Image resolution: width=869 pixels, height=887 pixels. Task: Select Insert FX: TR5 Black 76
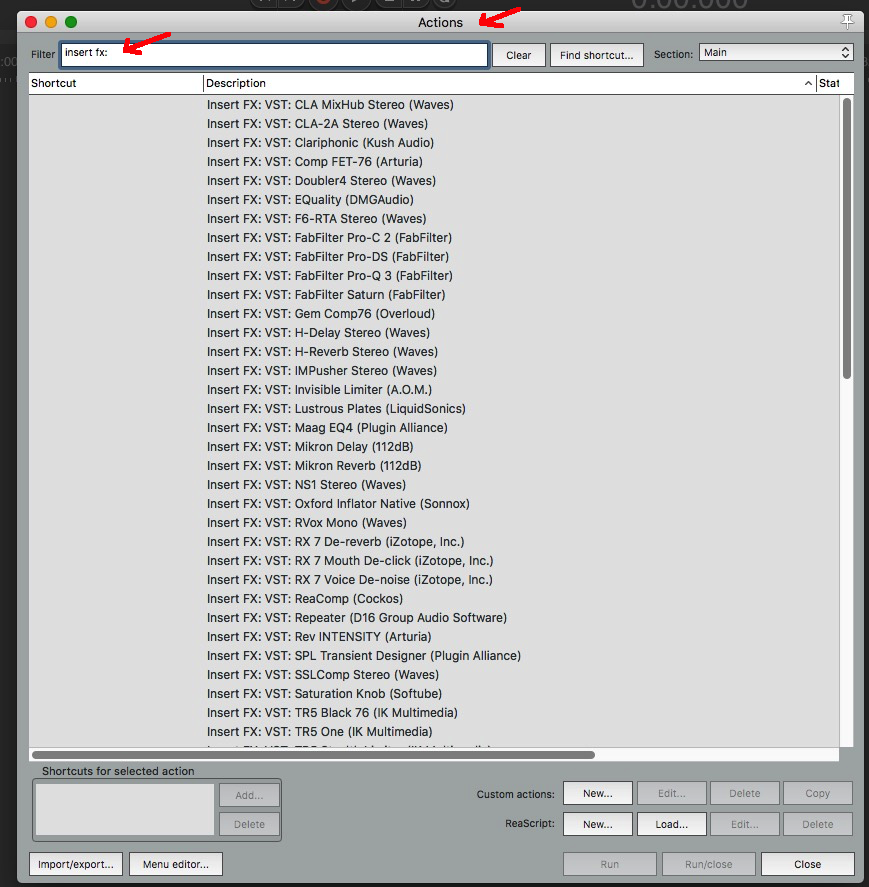tap(332, 713)
